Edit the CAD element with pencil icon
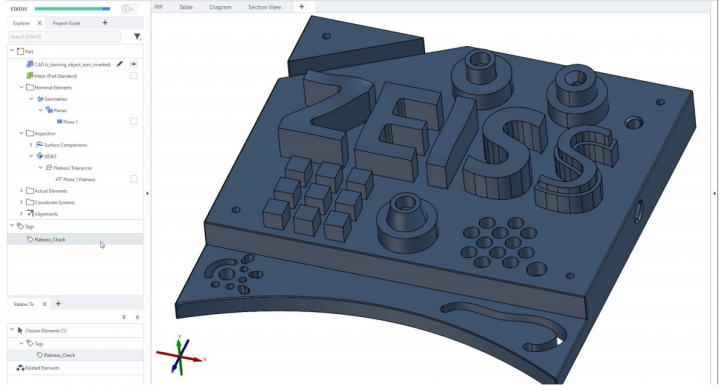Viewport: 720px width, 390px height. (x=120, y=64)
